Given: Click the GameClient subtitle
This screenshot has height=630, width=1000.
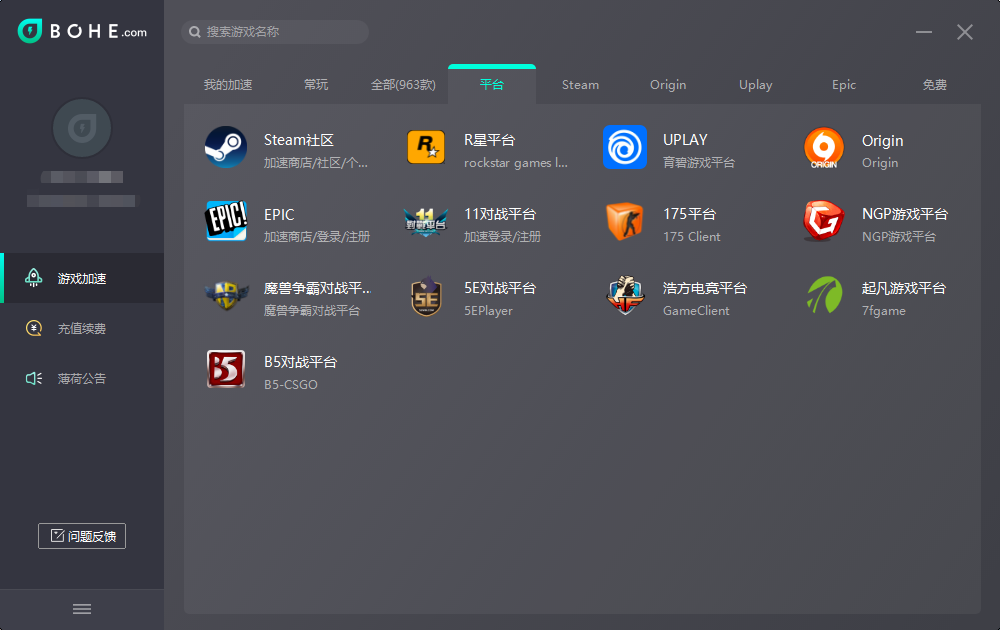Looking at the screenshot, I should [696, 311].
